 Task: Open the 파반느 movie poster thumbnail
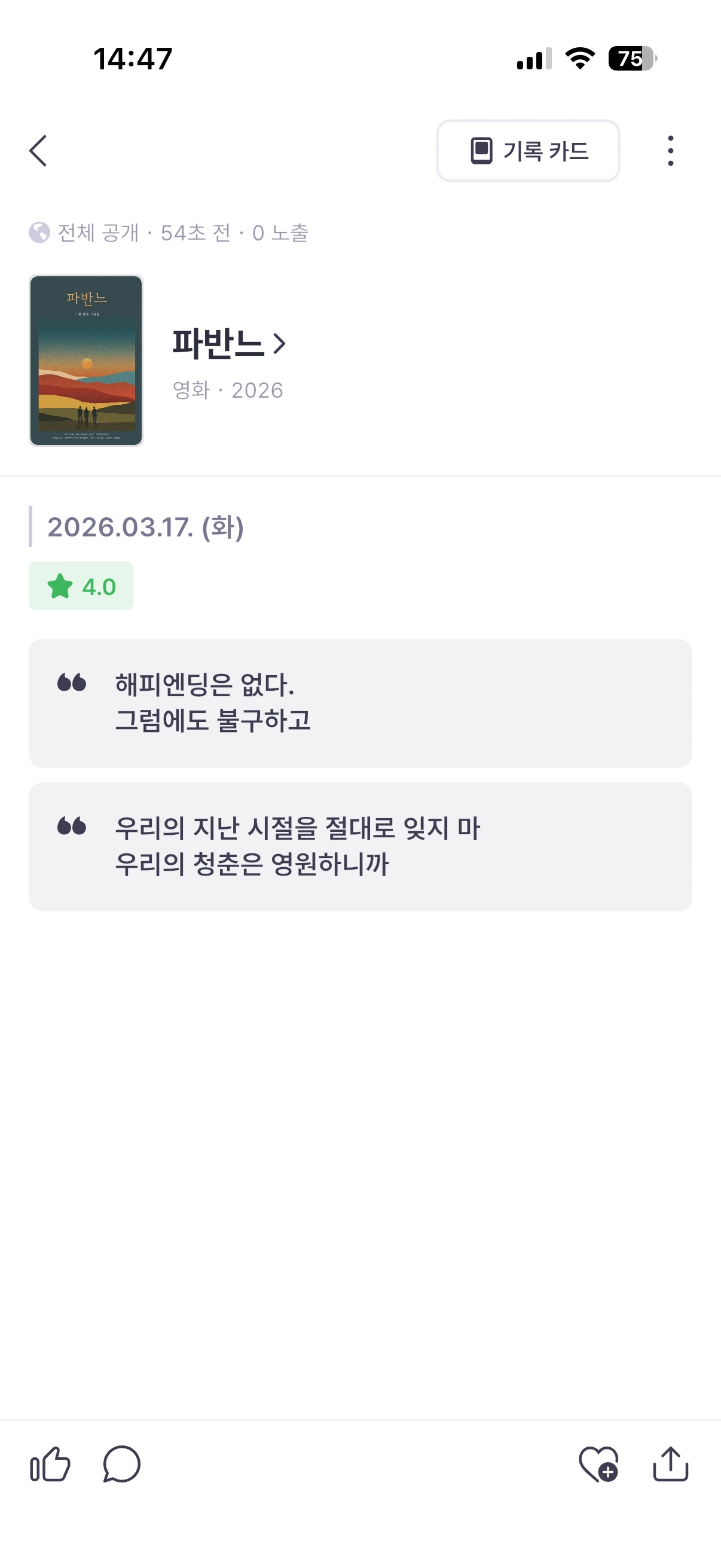click(85, 361)
